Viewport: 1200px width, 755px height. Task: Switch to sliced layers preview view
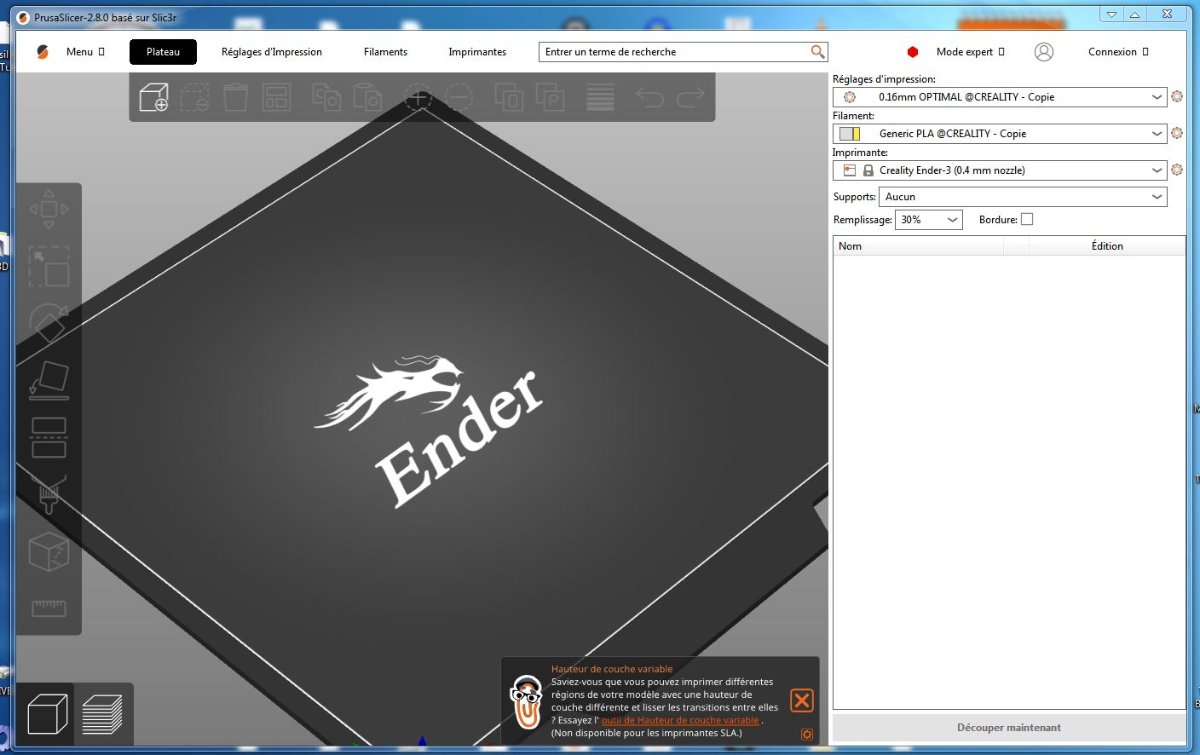click(102, 714)
